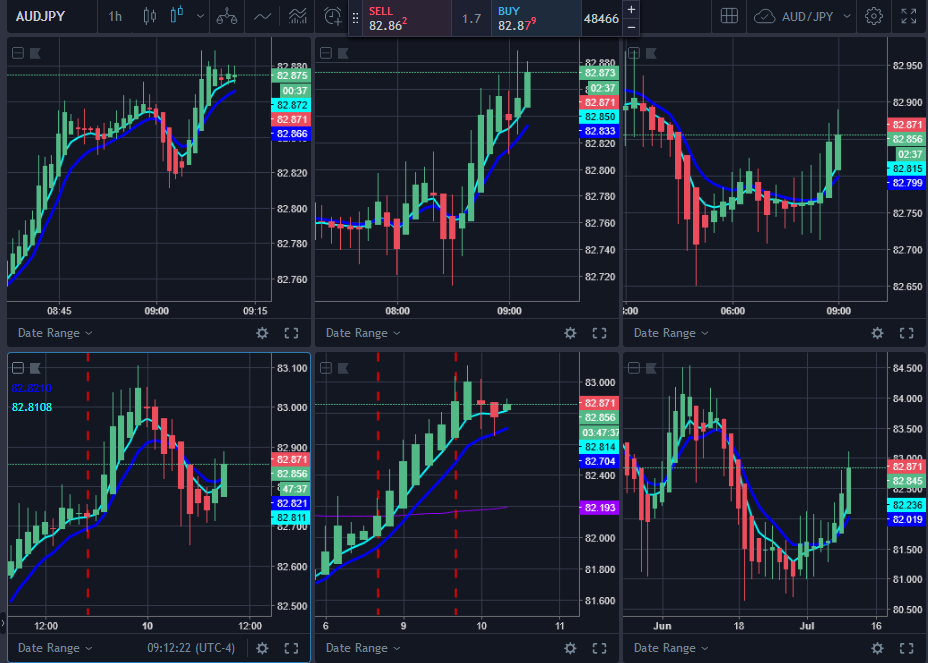This screenshot has width=928, height=663.
Task: Enter fullscreen mode from the top toolbar
Action: [908, 16]
